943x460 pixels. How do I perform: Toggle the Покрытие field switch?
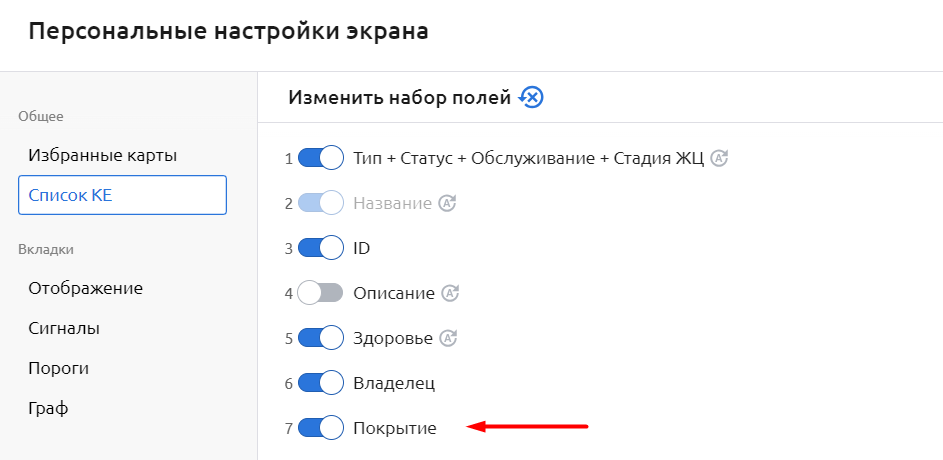click(321, 428)
